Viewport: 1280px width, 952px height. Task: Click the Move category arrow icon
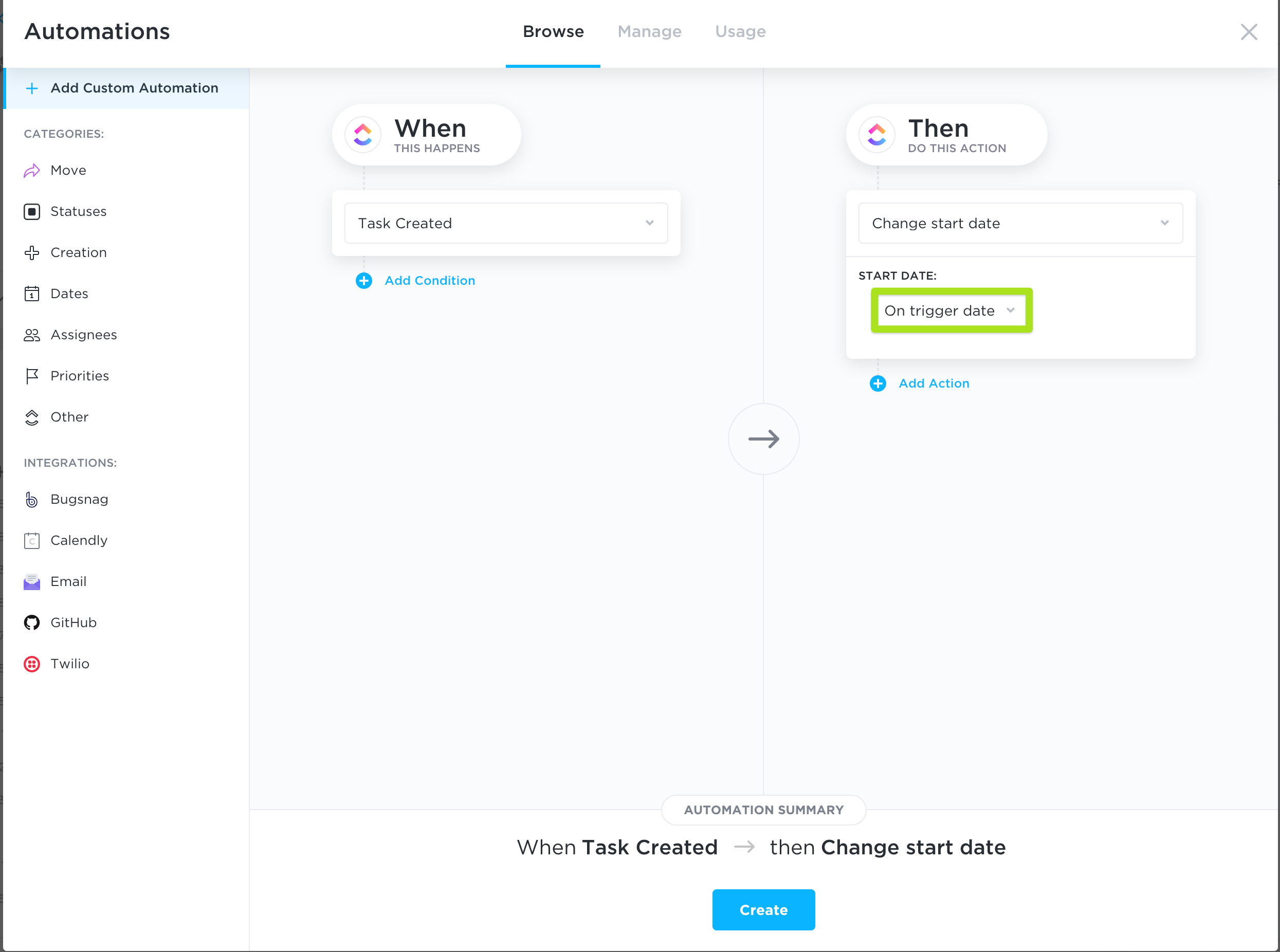tap(32, 171)
